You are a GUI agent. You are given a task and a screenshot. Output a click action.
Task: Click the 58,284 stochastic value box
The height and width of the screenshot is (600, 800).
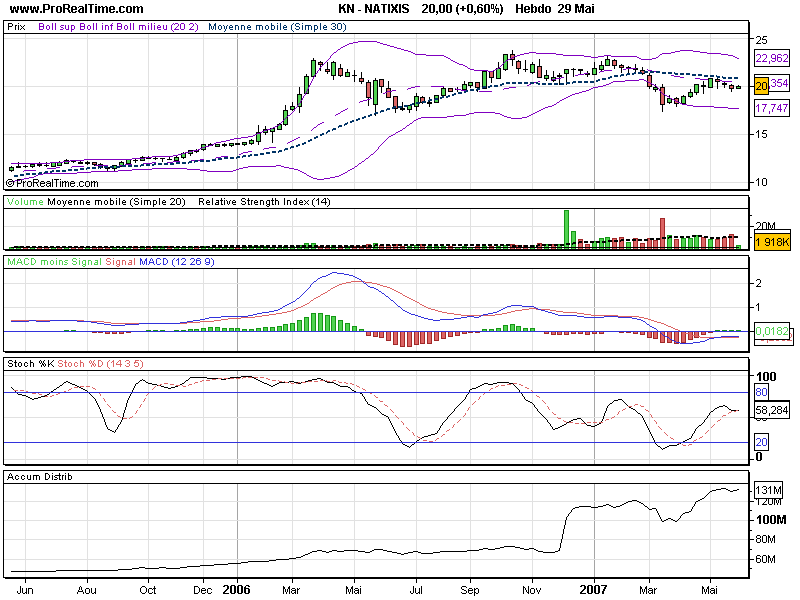pos(772,410)
